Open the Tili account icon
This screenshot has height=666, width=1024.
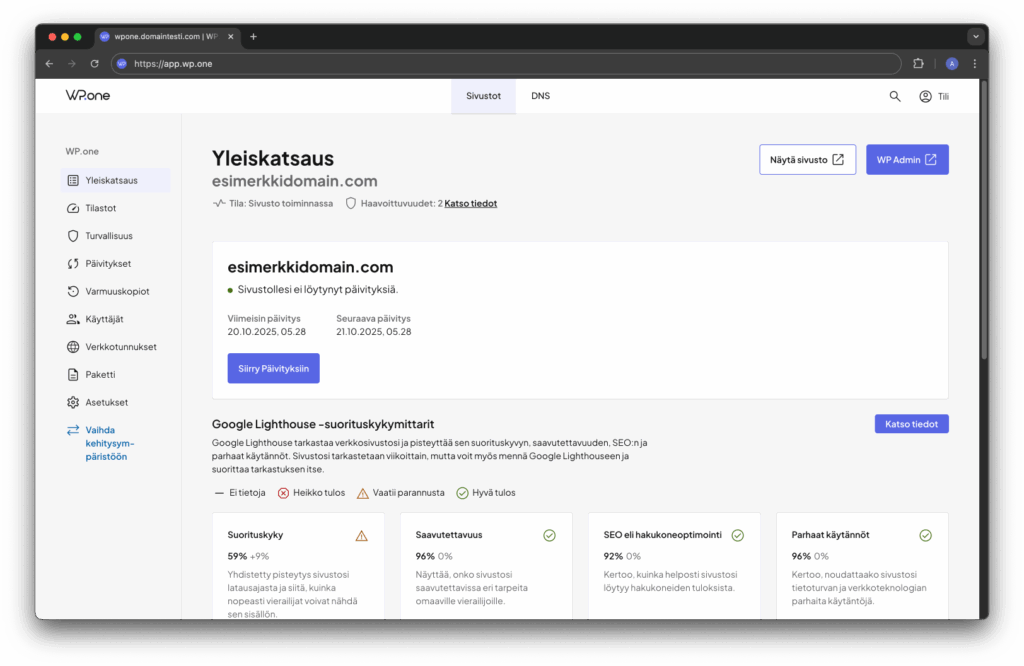926,96
